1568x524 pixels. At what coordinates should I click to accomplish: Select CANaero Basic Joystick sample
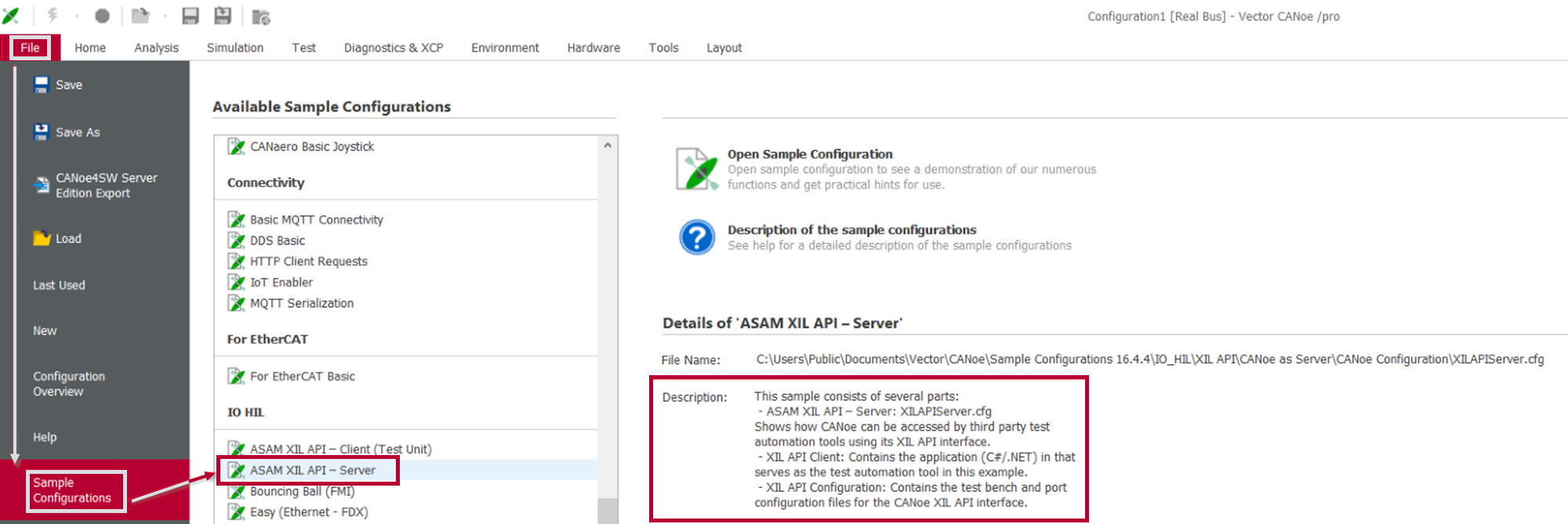click(x=312, y=146)
